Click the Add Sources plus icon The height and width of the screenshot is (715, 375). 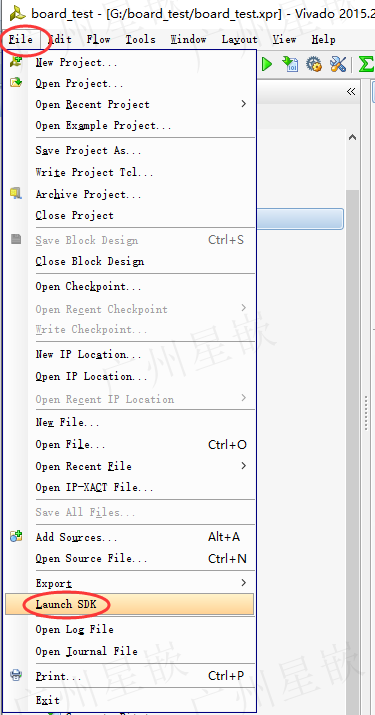click(x=16, y=536)
